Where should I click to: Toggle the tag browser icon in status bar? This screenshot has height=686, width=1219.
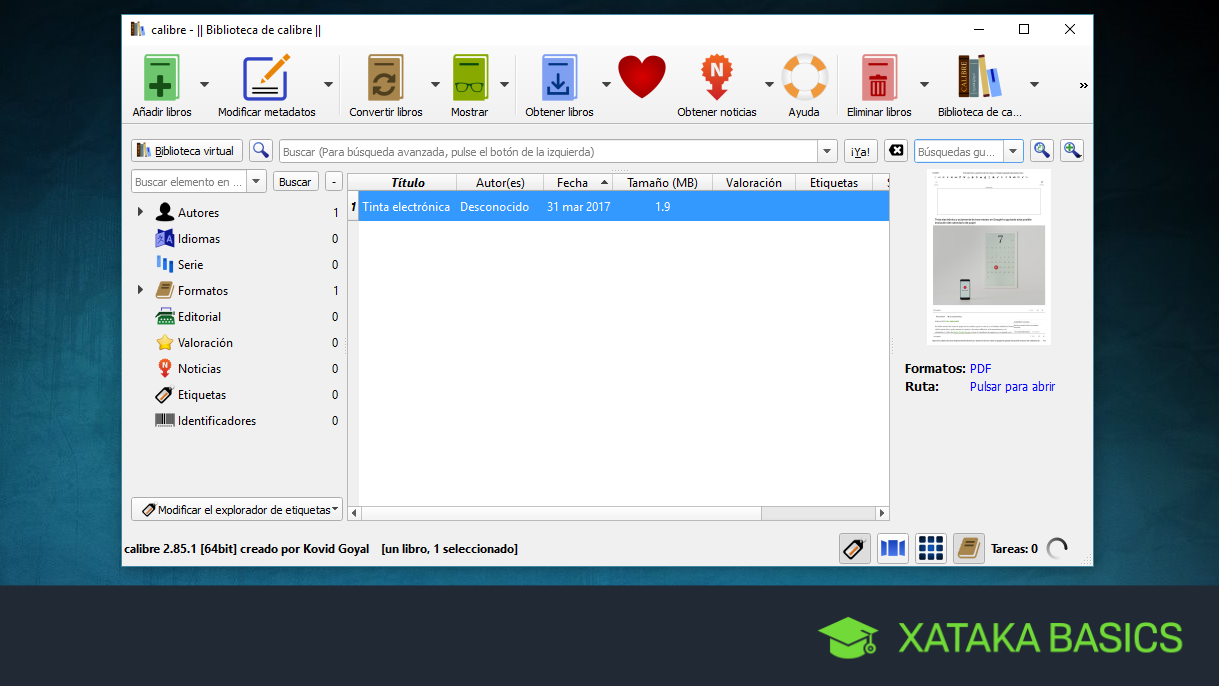pos(854,548)
